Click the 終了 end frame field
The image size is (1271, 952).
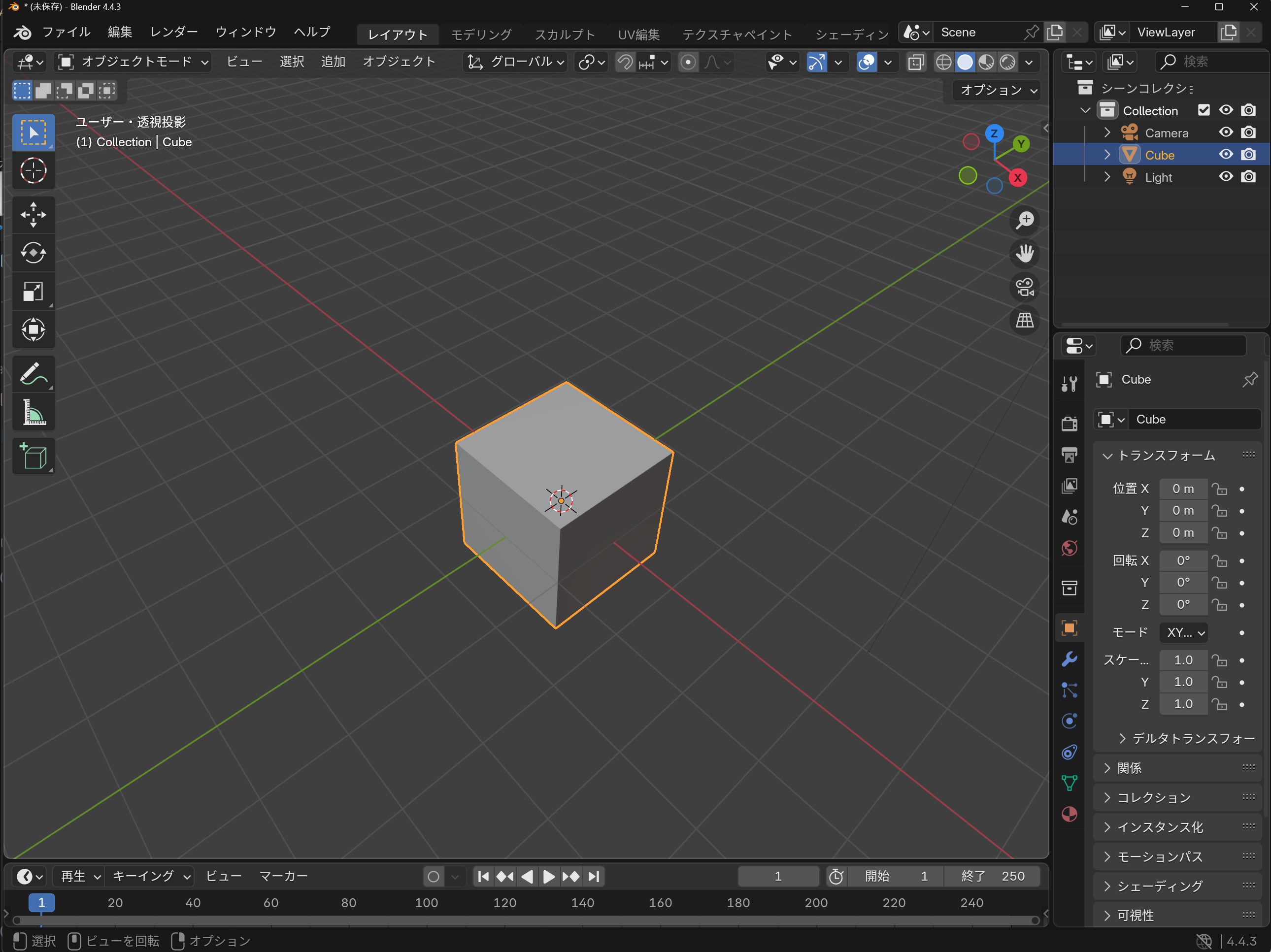pyautogui.click(x=992, y=876)
